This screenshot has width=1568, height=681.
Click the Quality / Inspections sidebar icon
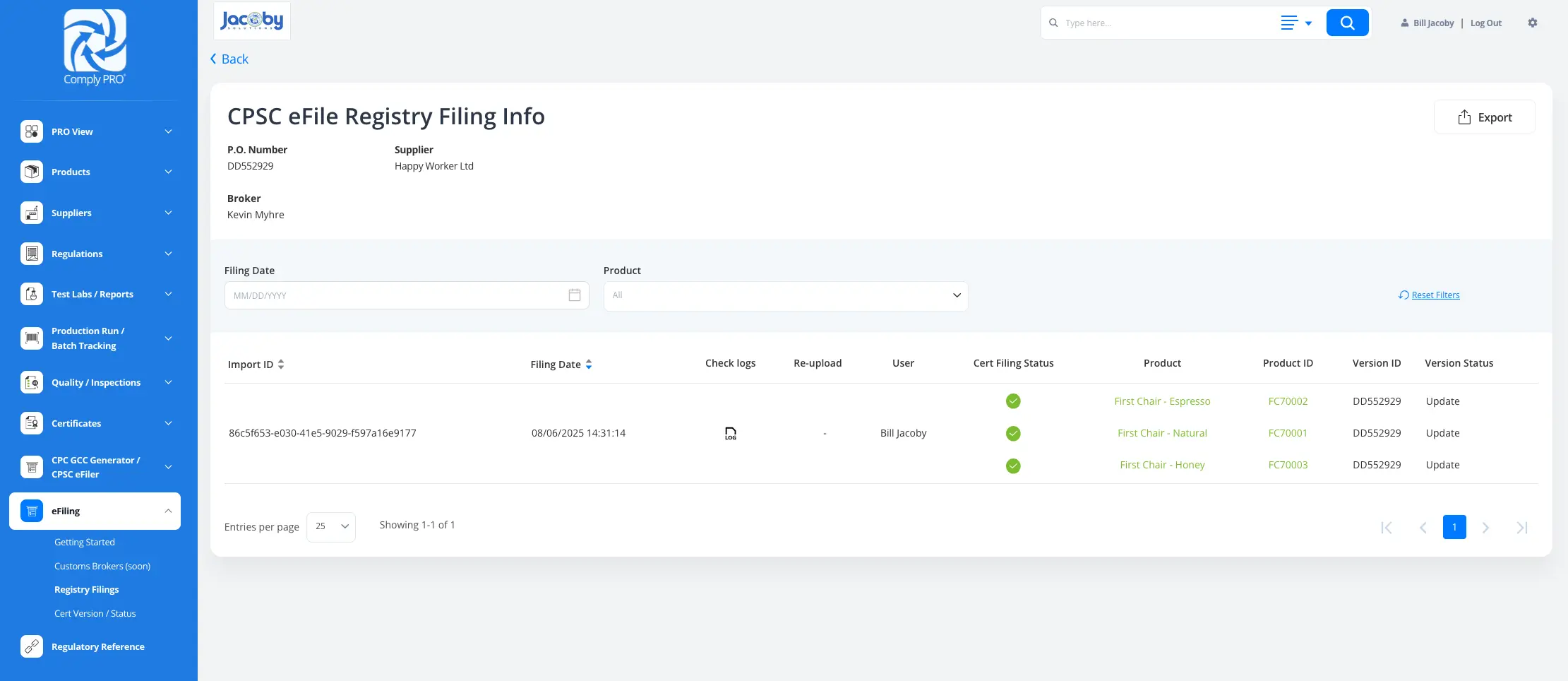click(x=32, y=382)
